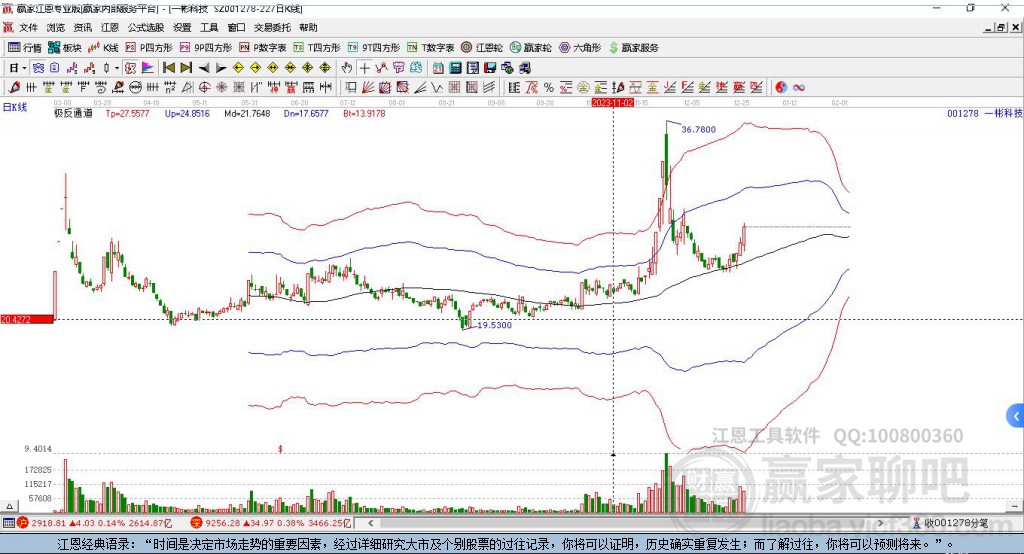Open the 9T四方形 tool

pyautogui.click(x=374, y=48)
